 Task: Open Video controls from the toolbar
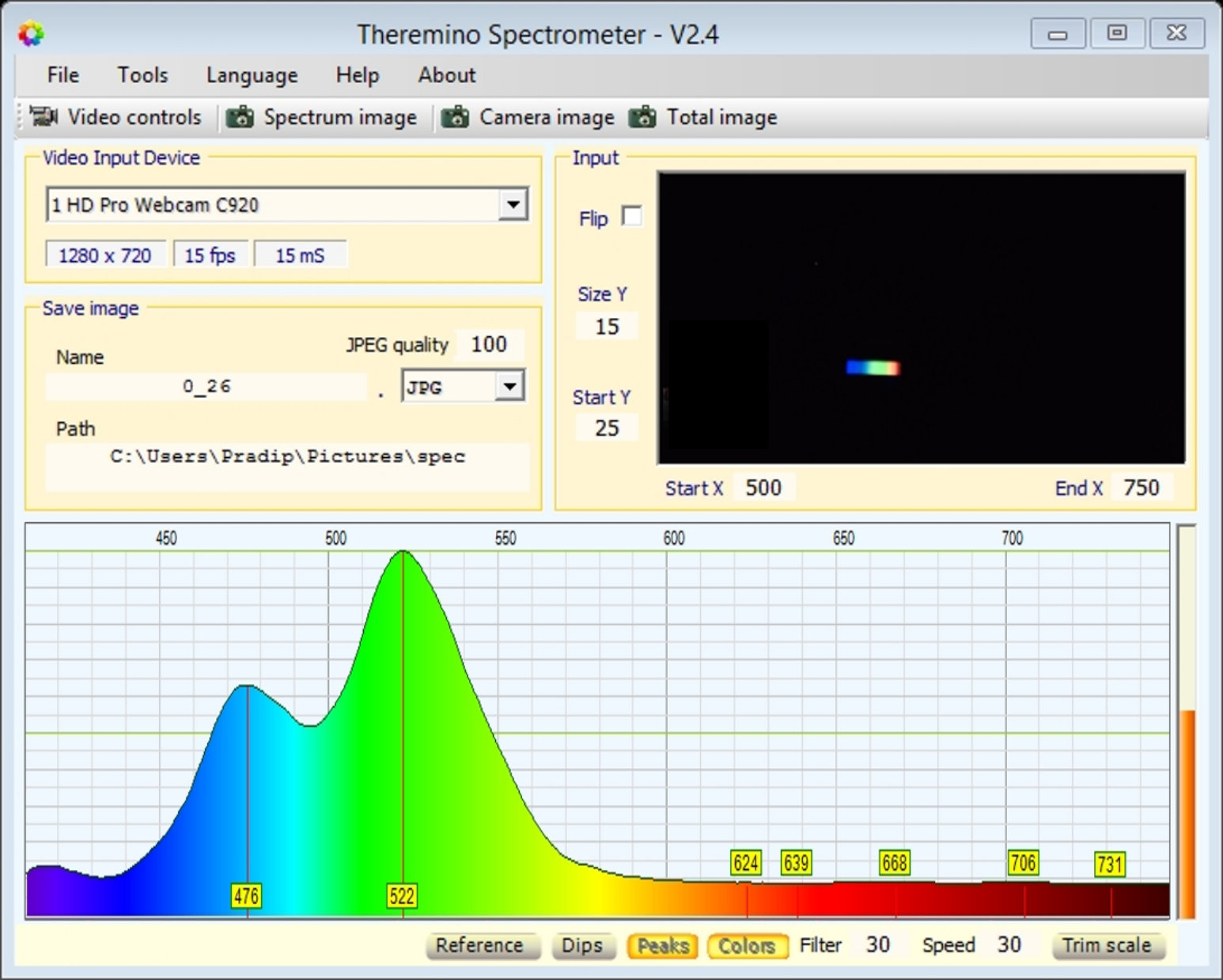click(x=115, y=117)
